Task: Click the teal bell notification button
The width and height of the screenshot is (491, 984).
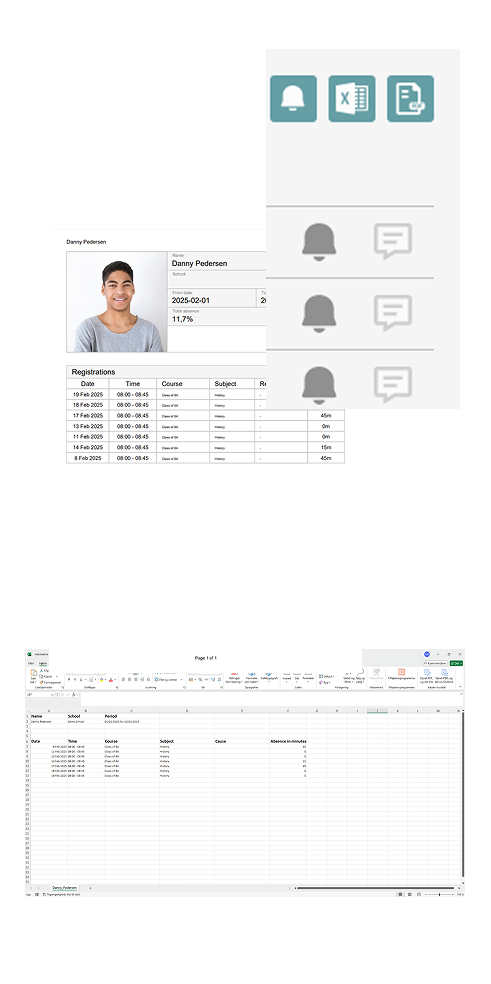Action: (x=293, y=99)
